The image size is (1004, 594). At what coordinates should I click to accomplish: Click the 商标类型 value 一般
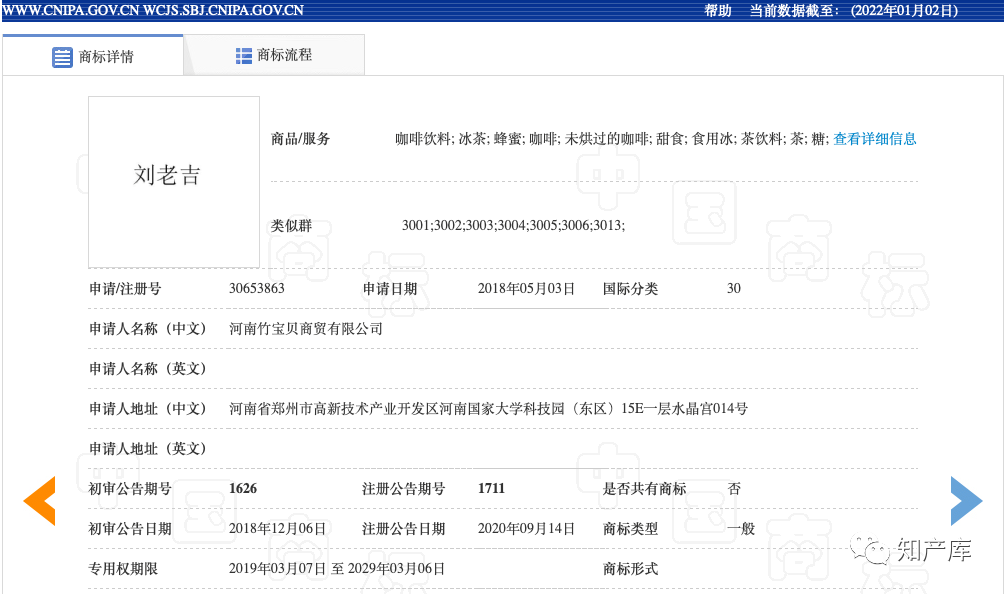[740, 528]
